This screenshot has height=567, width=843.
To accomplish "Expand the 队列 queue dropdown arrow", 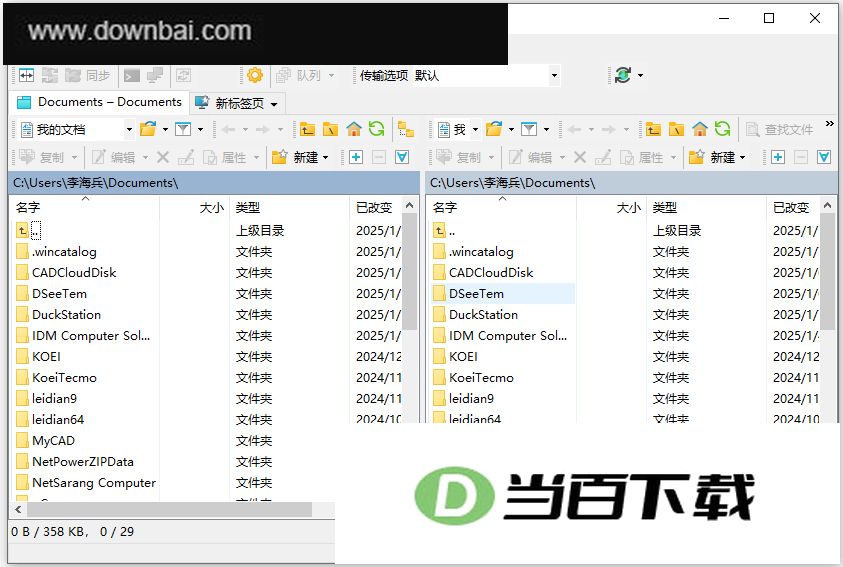I will (331, 76).
